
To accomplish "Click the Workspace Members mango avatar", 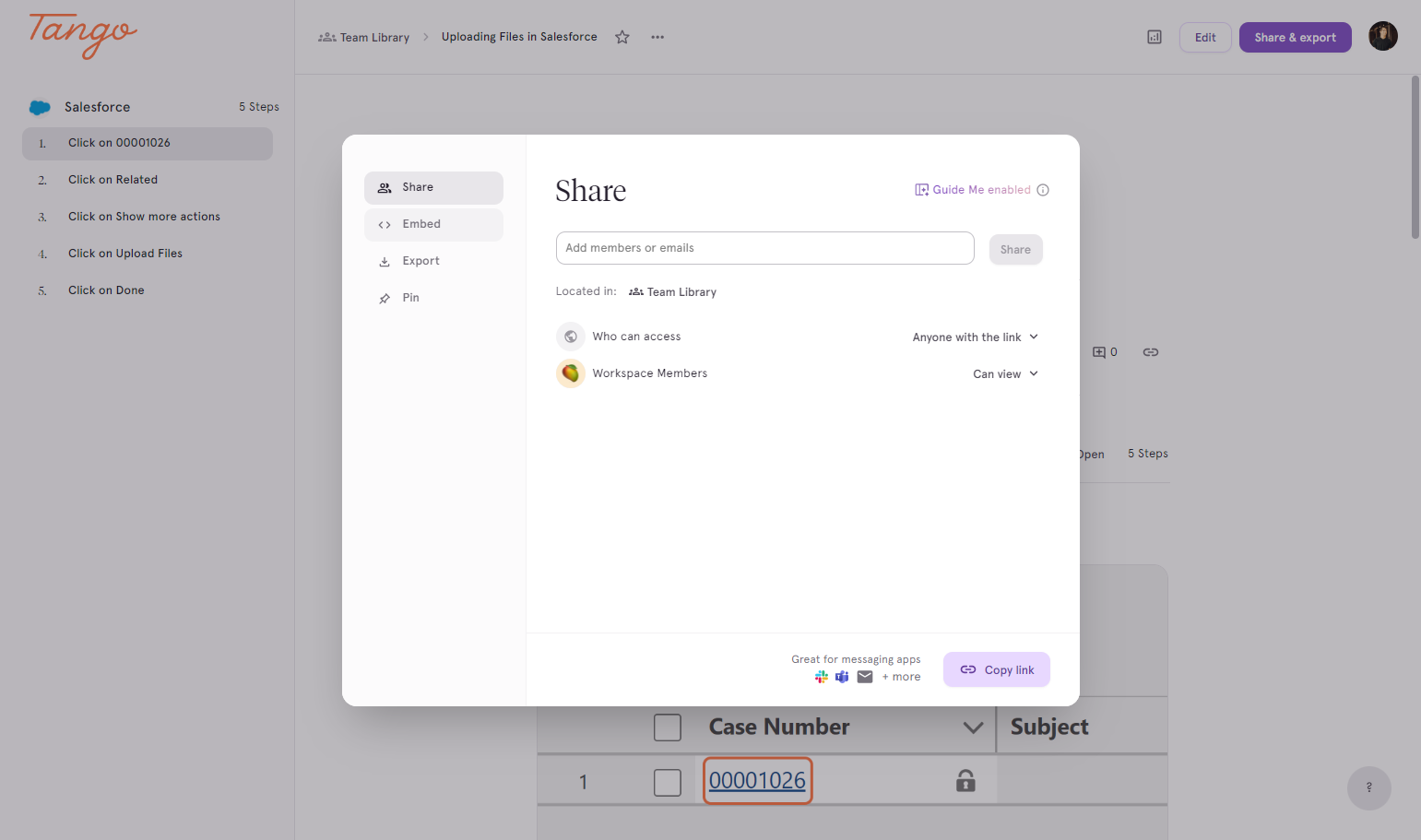I will (571, 373).
